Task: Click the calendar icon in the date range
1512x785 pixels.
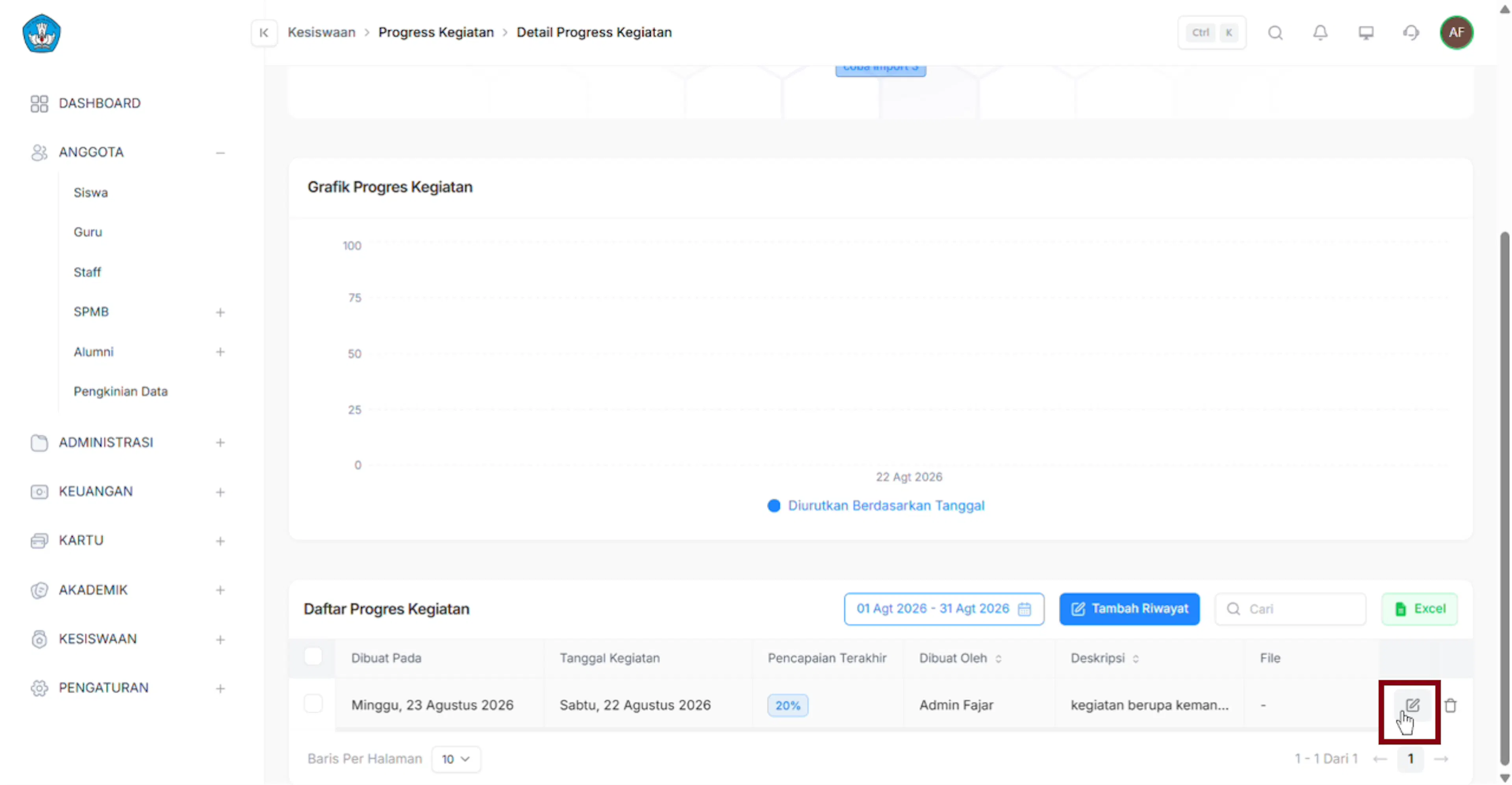Action: pyautogui.click(x=1024, y=609)
